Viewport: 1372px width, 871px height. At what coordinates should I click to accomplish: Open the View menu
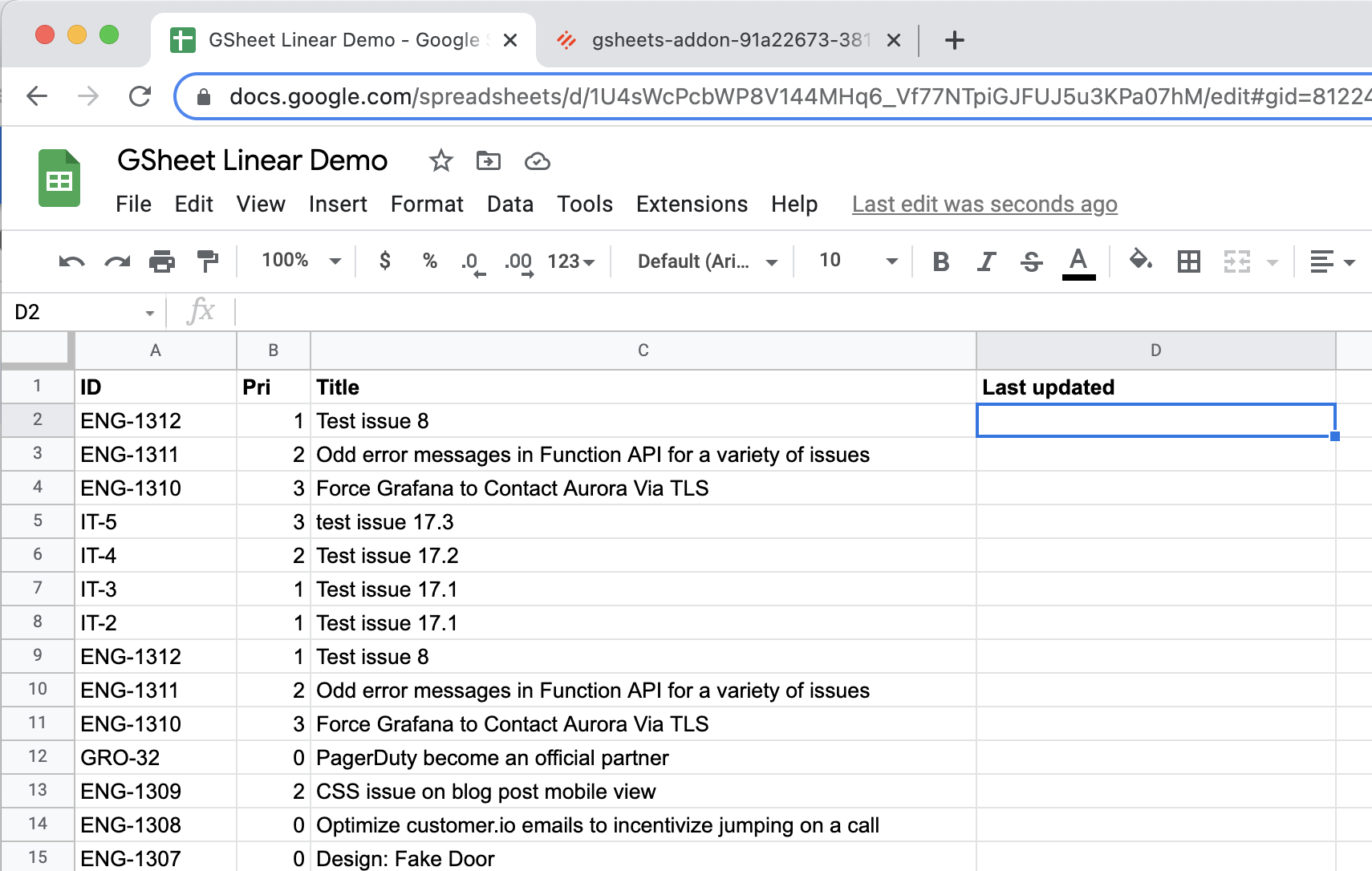pyautogui.click(x=261, y=205)
